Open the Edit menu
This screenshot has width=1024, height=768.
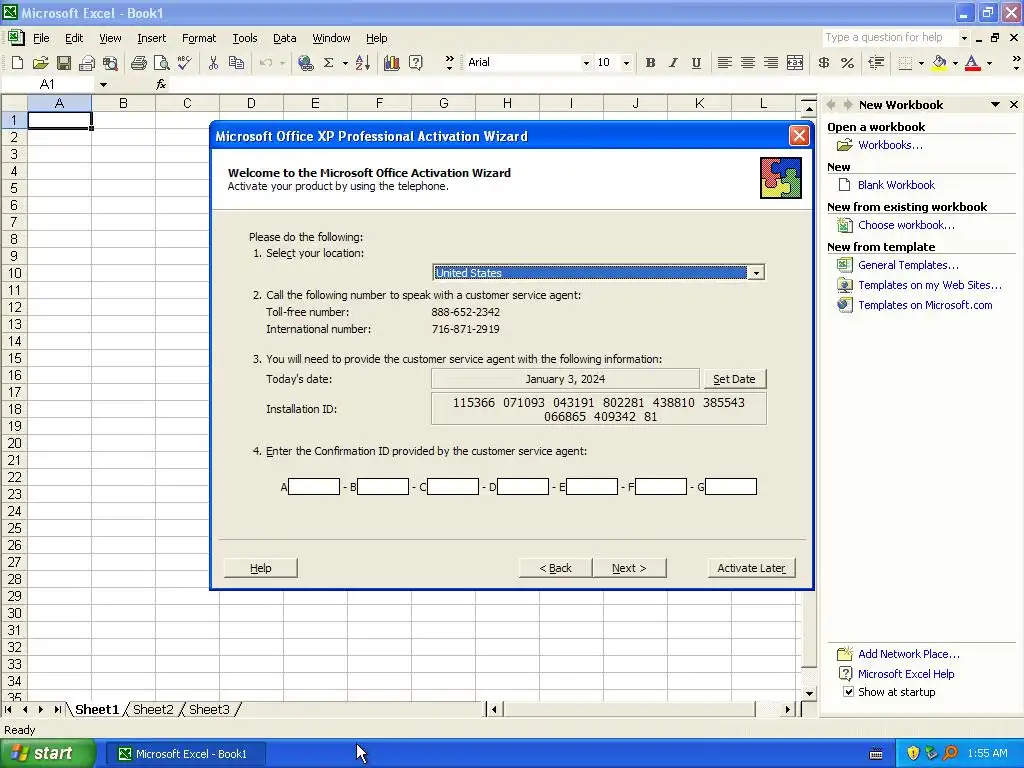[74, 38]
